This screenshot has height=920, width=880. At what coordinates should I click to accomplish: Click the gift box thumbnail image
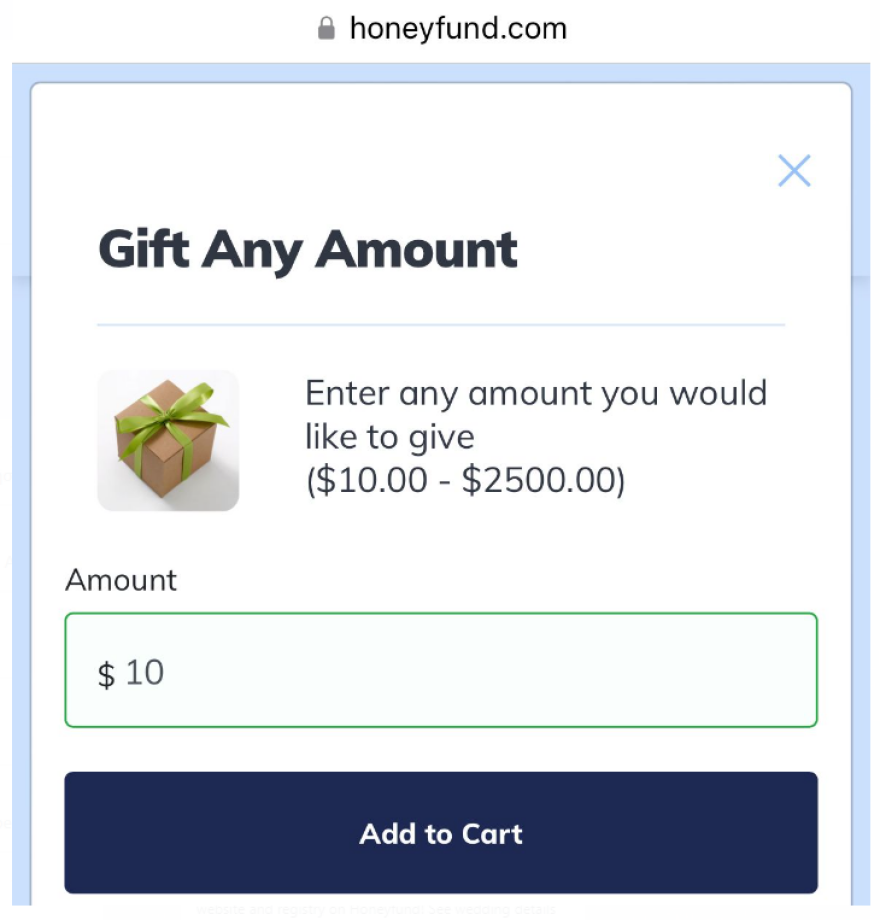pyautogui.click(x=168, y=440)
